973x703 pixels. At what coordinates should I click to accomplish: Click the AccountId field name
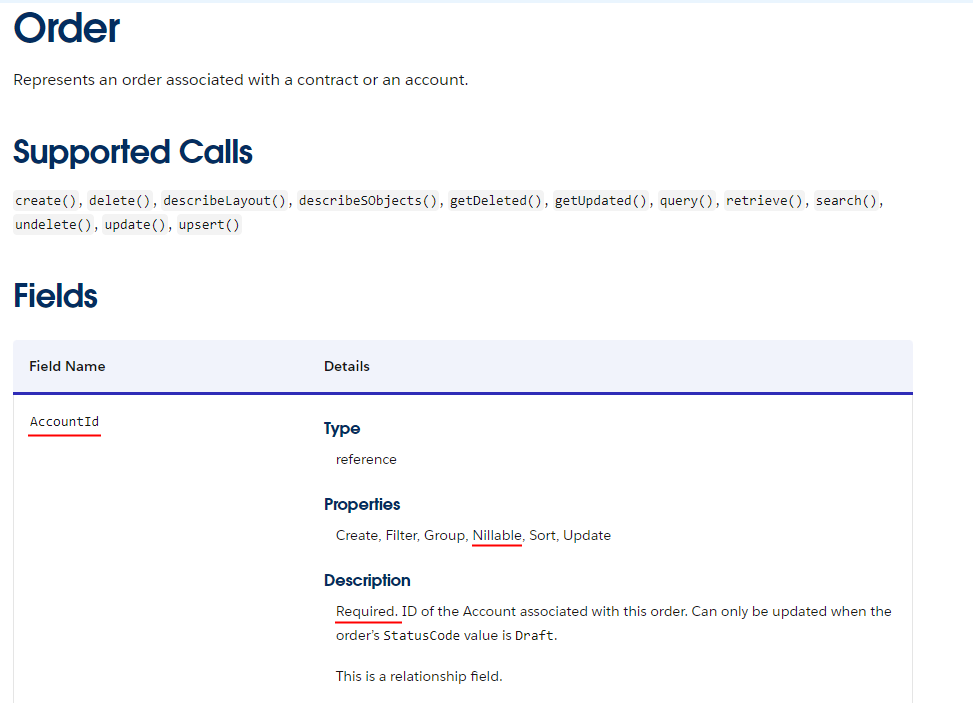65,421
